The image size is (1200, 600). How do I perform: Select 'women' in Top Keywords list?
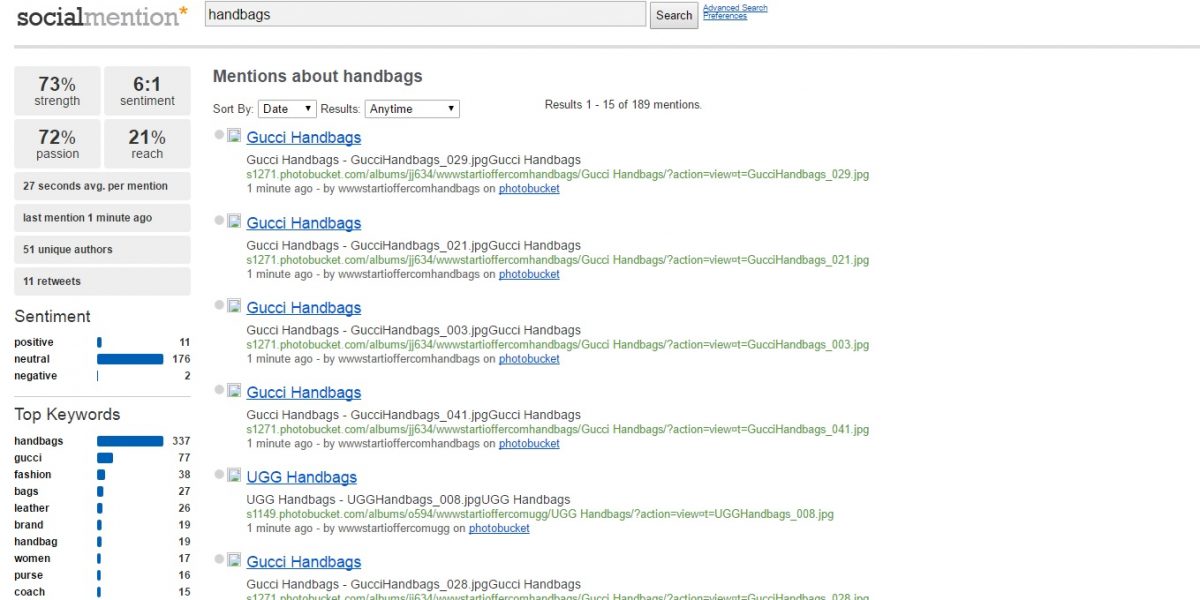pos(32,559)
